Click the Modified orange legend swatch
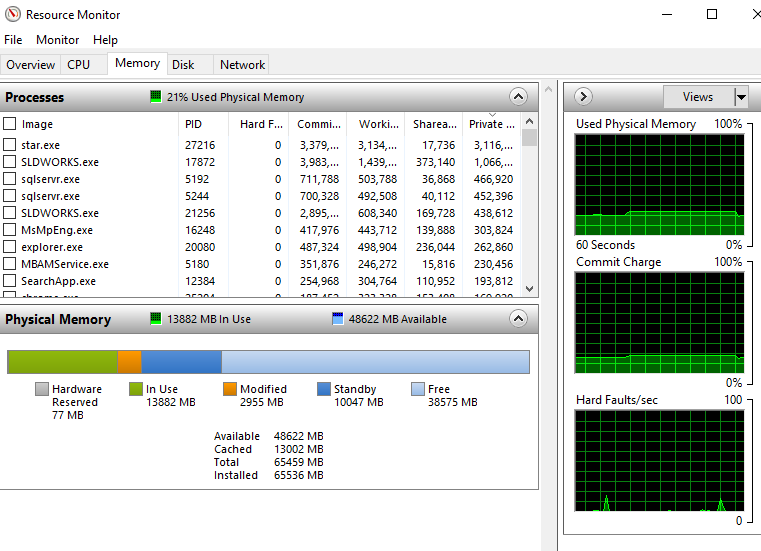Screen dimensions: 761x551 click(x=230, y=389)
